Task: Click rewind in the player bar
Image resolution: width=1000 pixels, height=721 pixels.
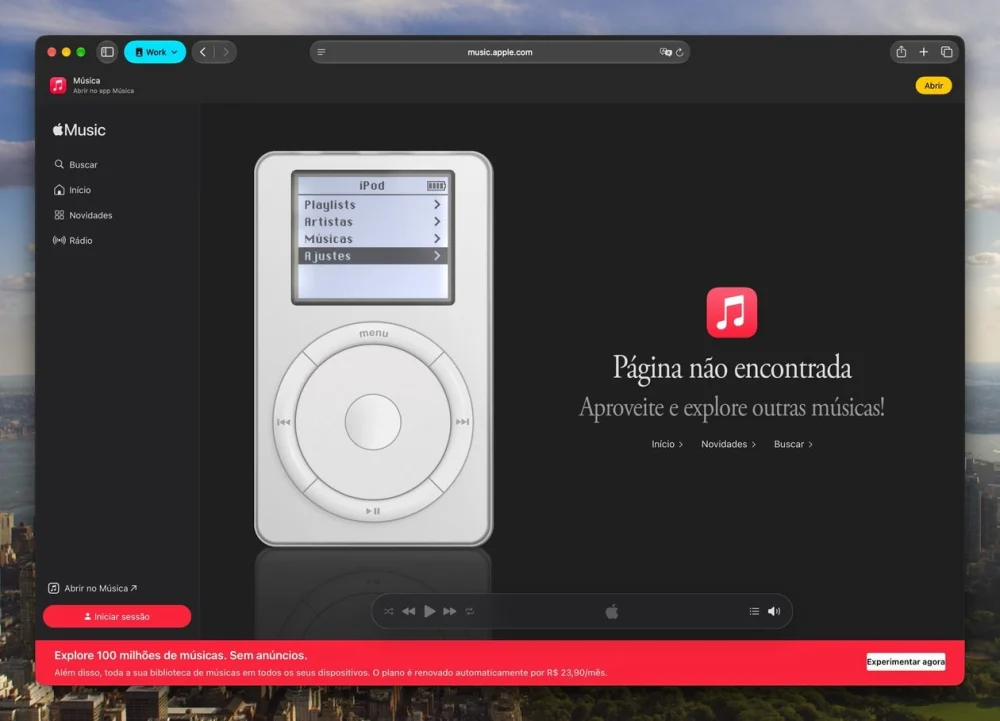Action: 409,611
